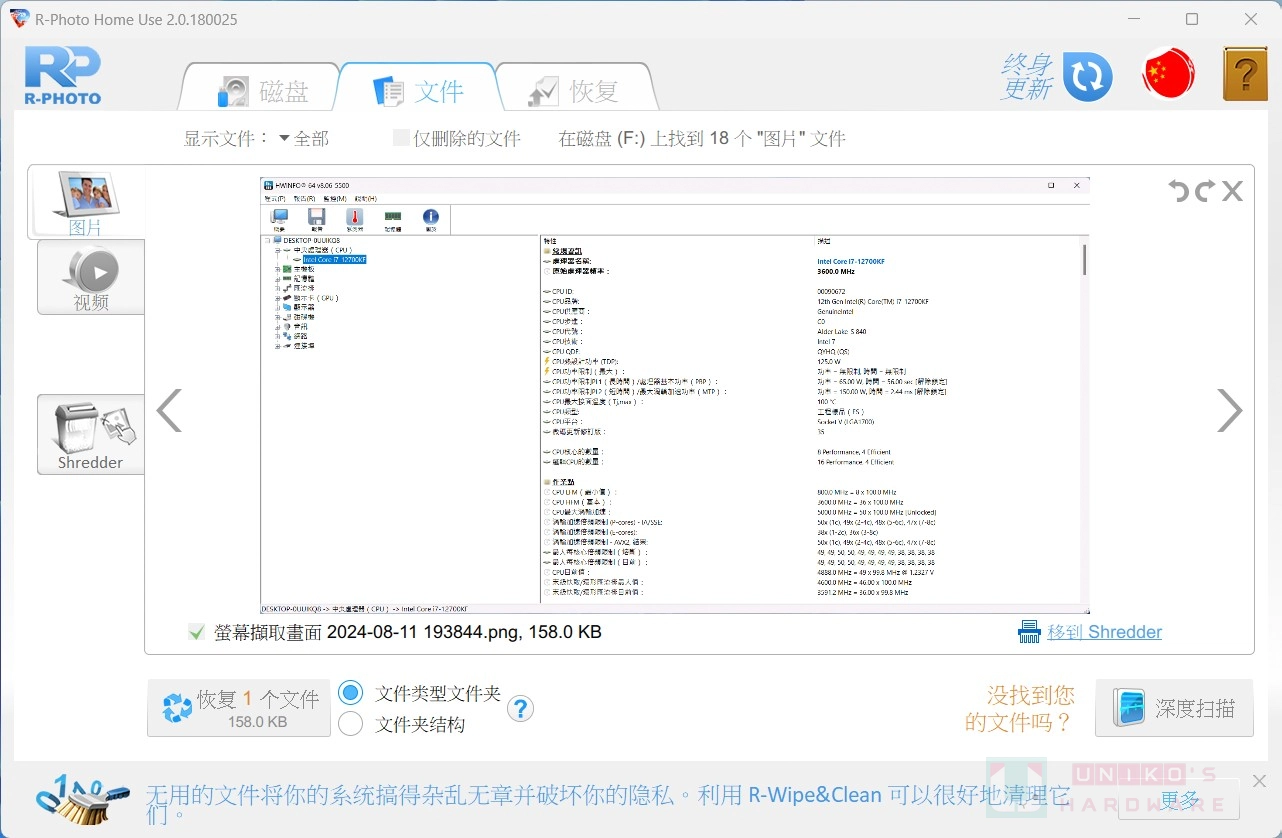Open language selection China flag icon
This screenshot has width=1282, height=838.
pos(1168,74)
